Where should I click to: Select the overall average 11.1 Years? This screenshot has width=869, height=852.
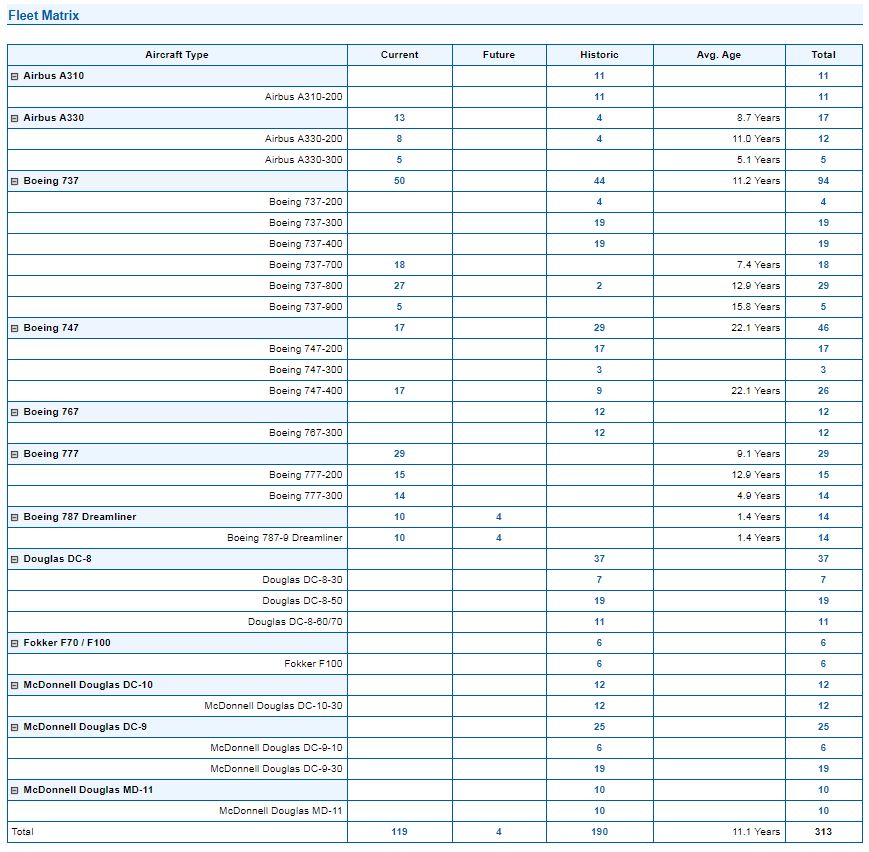pos(756,831)
